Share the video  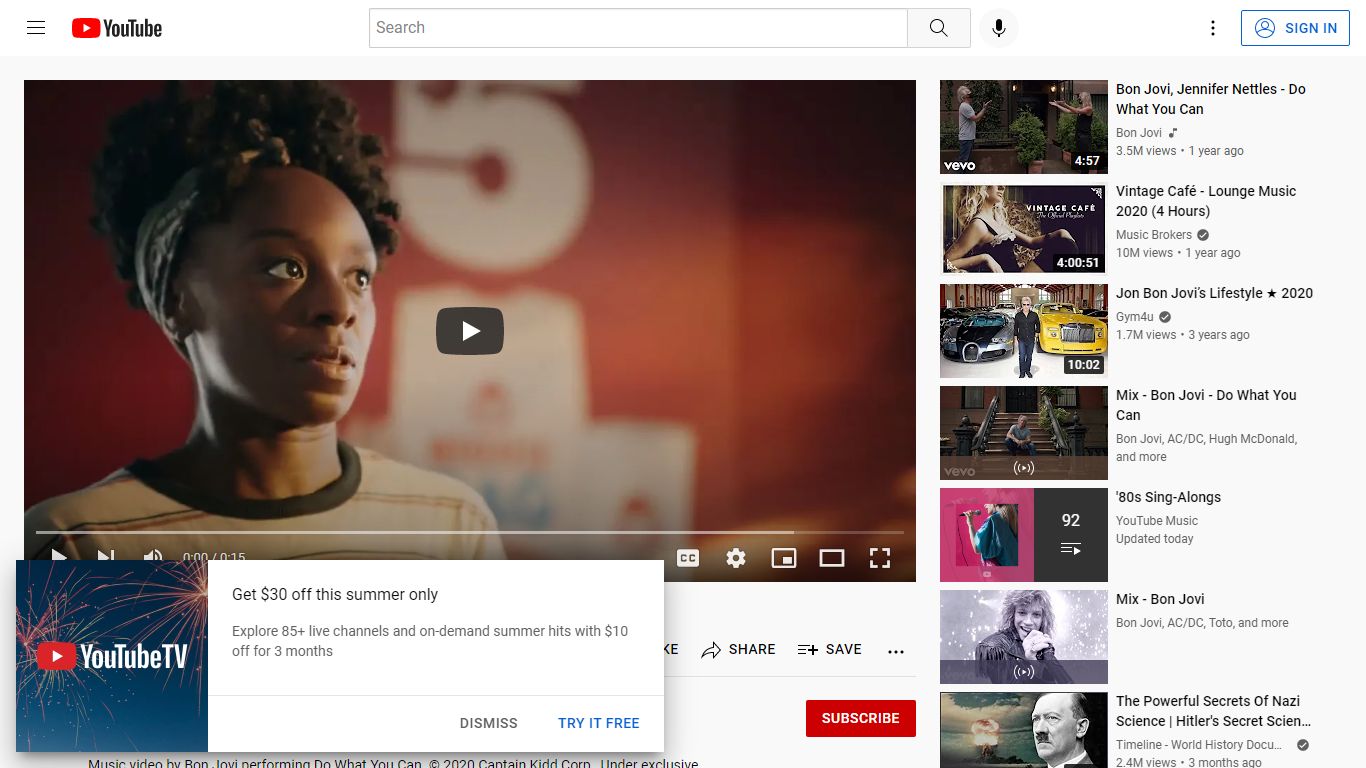click(738, 650)
